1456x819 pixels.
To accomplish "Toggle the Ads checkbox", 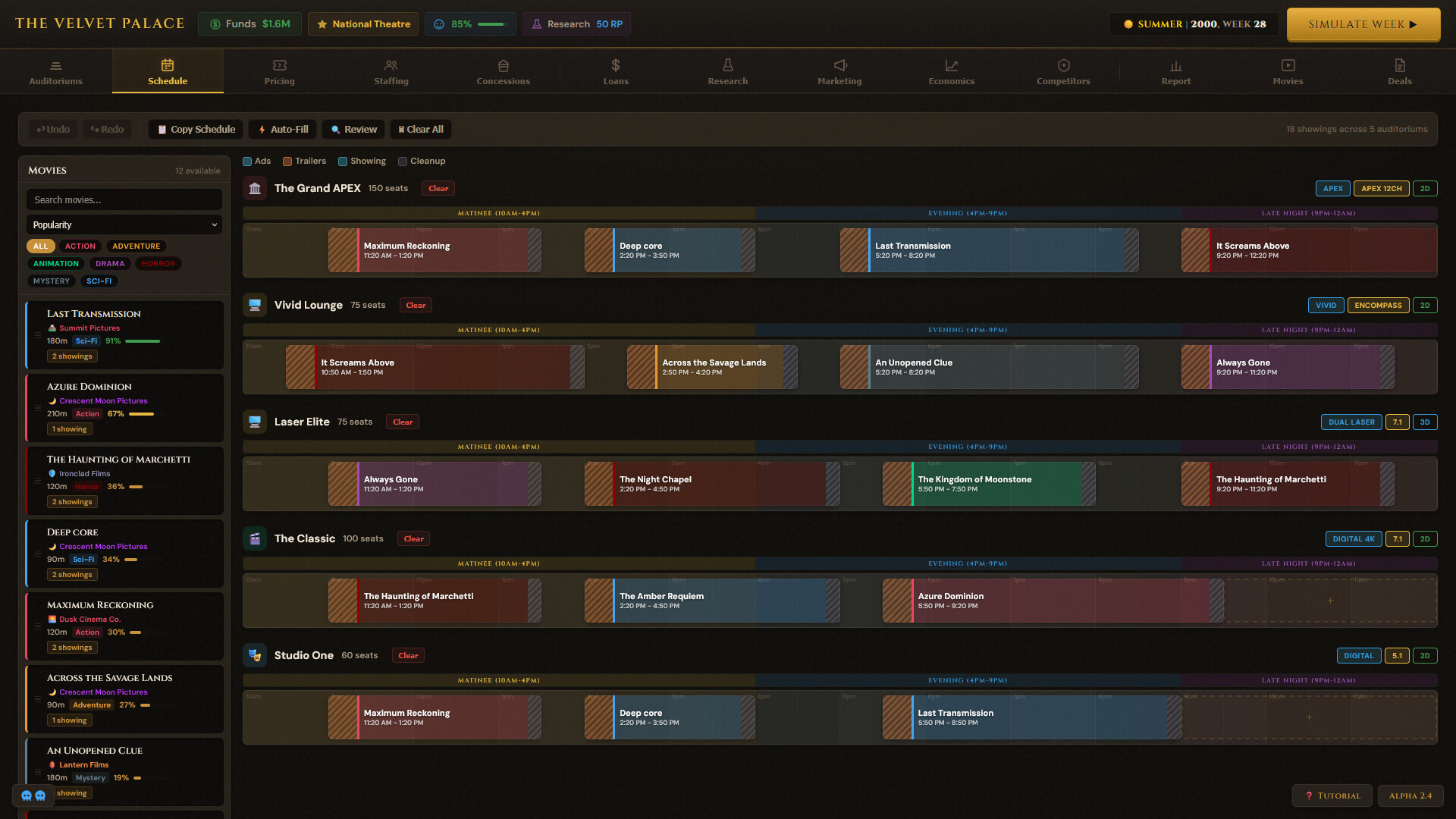I will pos(247,162).
